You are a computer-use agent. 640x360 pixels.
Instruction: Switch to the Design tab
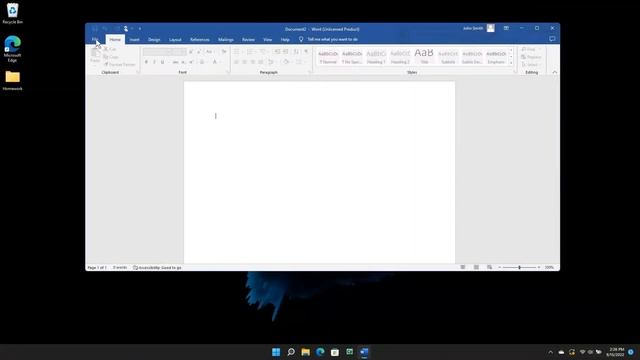click(x=154, y=40)
